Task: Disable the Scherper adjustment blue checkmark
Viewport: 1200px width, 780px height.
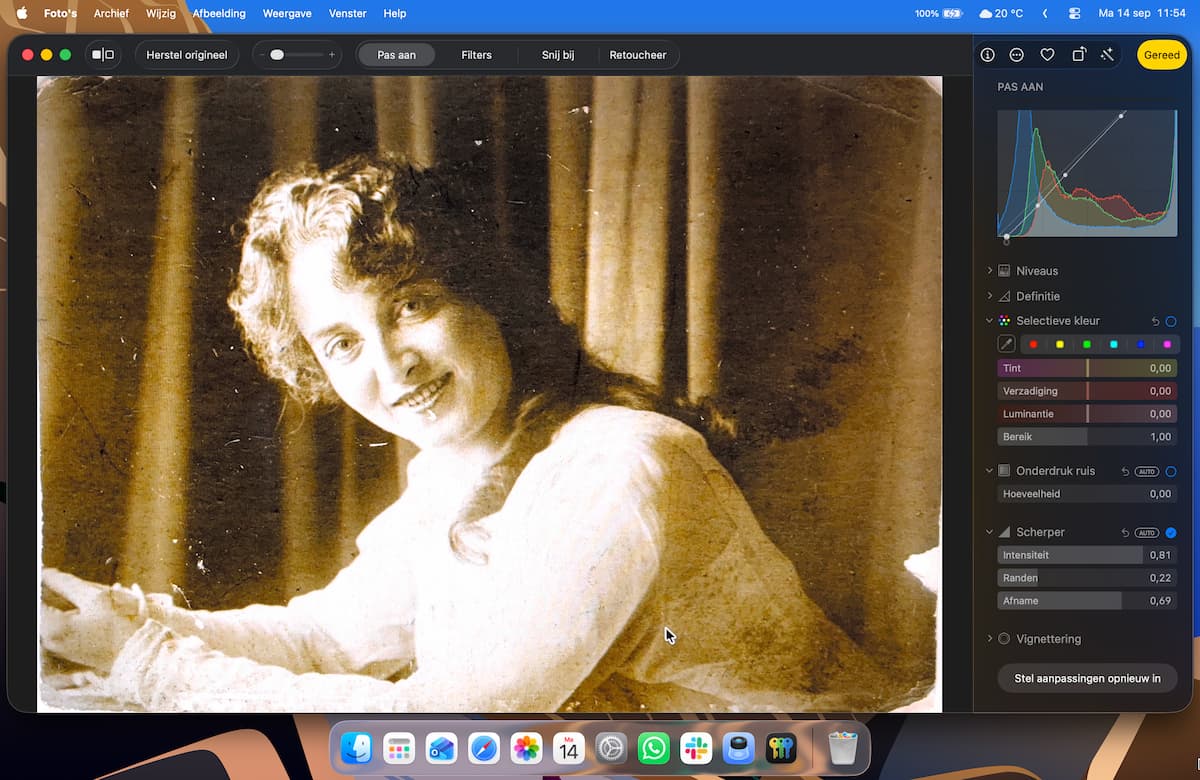Action: pyautogui.click(x=1171, y=533)
